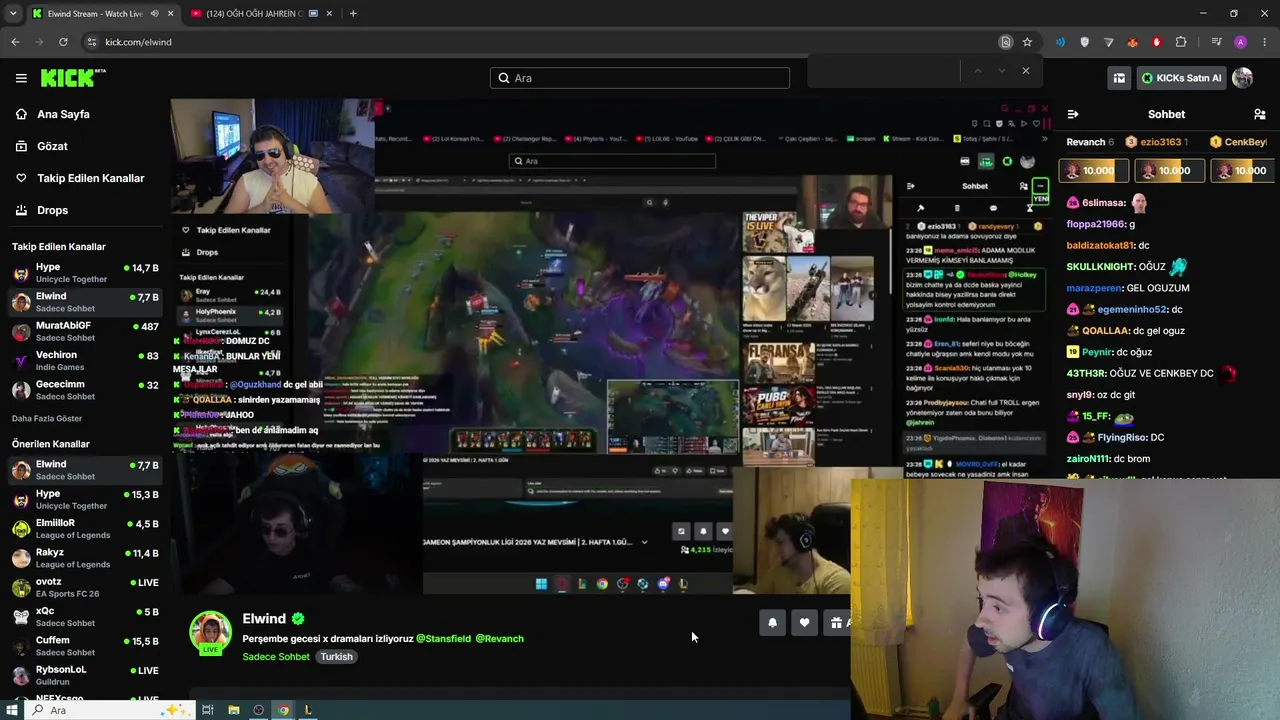Click the KICK logo
This screenshot has height=720, width=1280.
(x=73, y=78)
